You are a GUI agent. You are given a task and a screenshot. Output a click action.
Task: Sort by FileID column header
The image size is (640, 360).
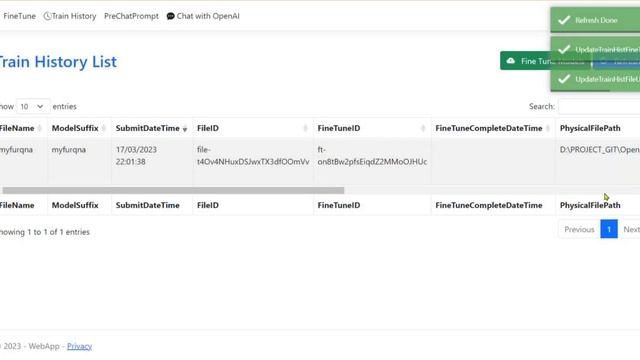253,128
